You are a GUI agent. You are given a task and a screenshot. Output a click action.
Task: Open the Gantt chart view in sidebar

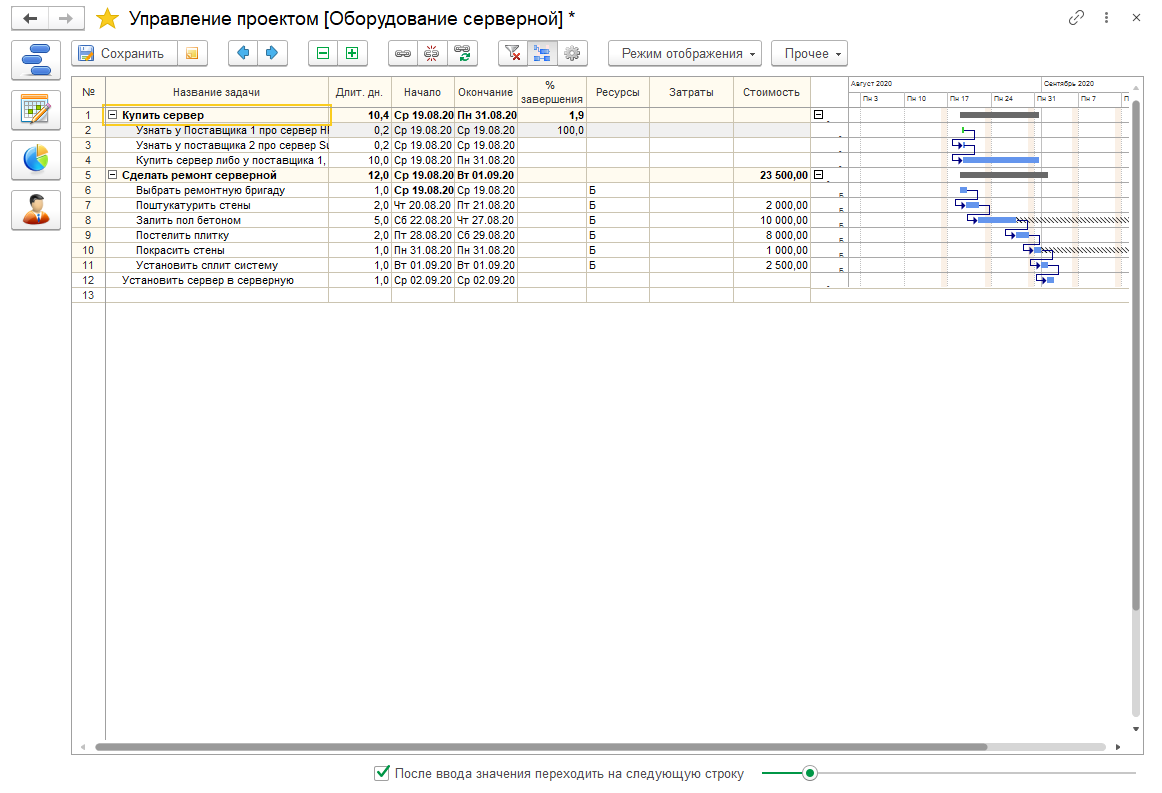click(36, 60)
